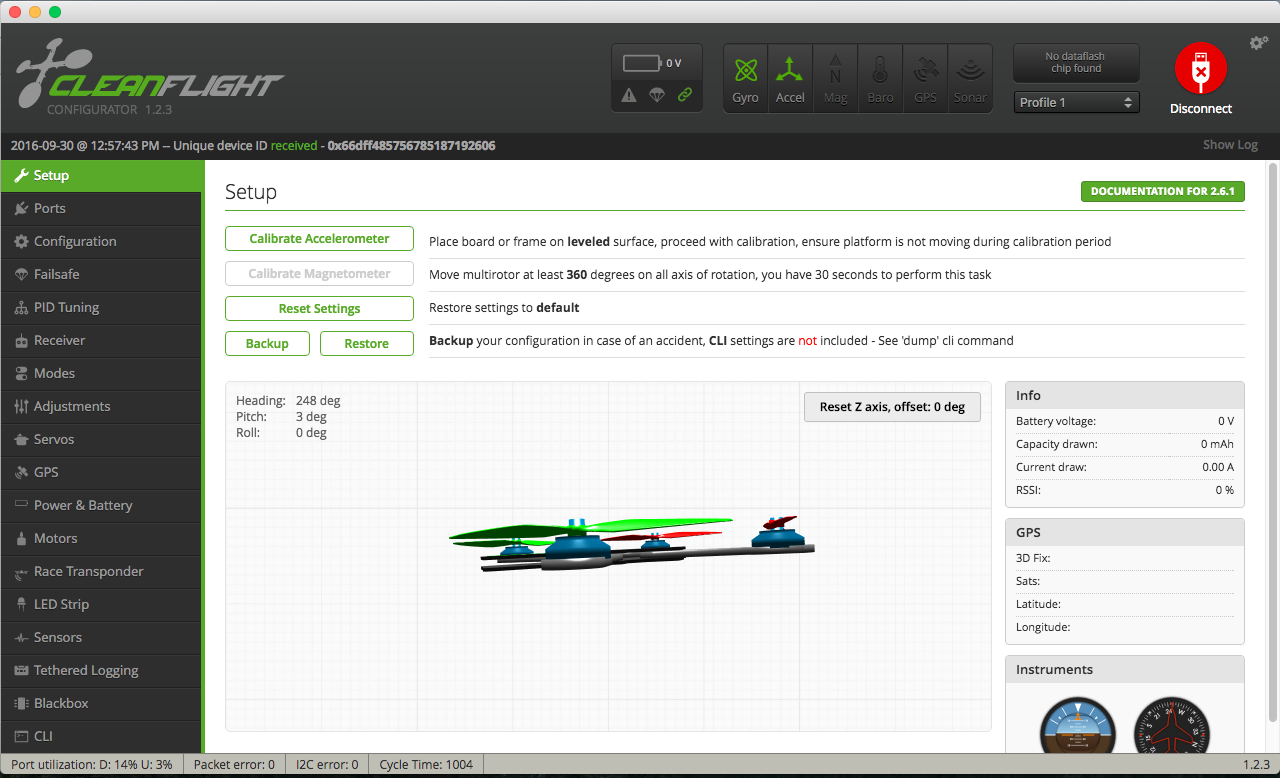The height and width of the screenshot is (778, 1280).
Task: Click the Baro sensor icon
Action: (x=880, y=77)
